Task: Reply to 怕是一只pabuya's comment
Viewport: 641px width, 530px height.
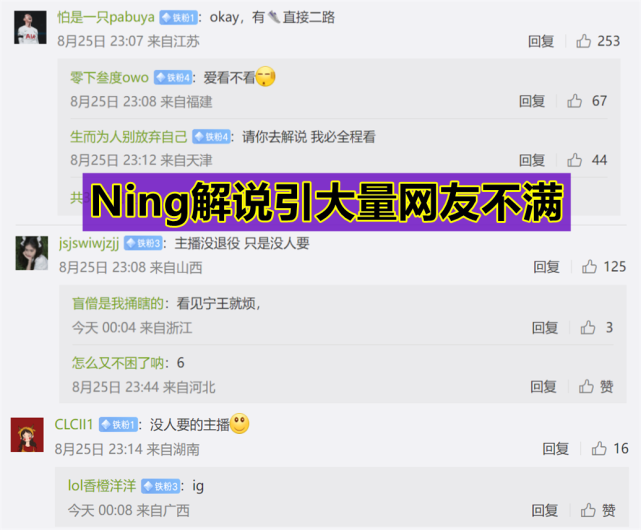Action: [541, 41]
